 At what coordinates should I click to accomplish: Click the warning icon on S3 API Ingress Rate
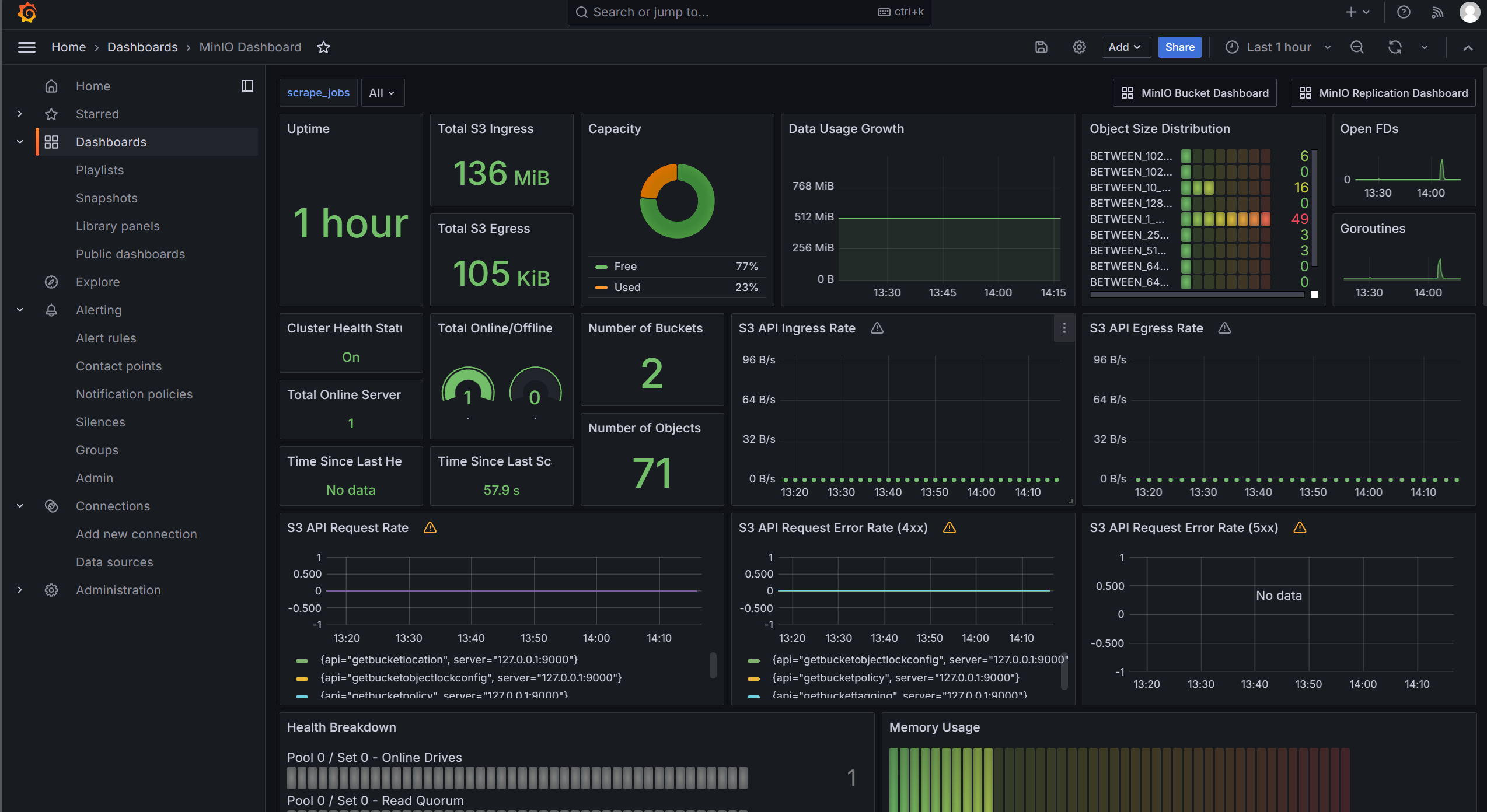pos(877,328)
